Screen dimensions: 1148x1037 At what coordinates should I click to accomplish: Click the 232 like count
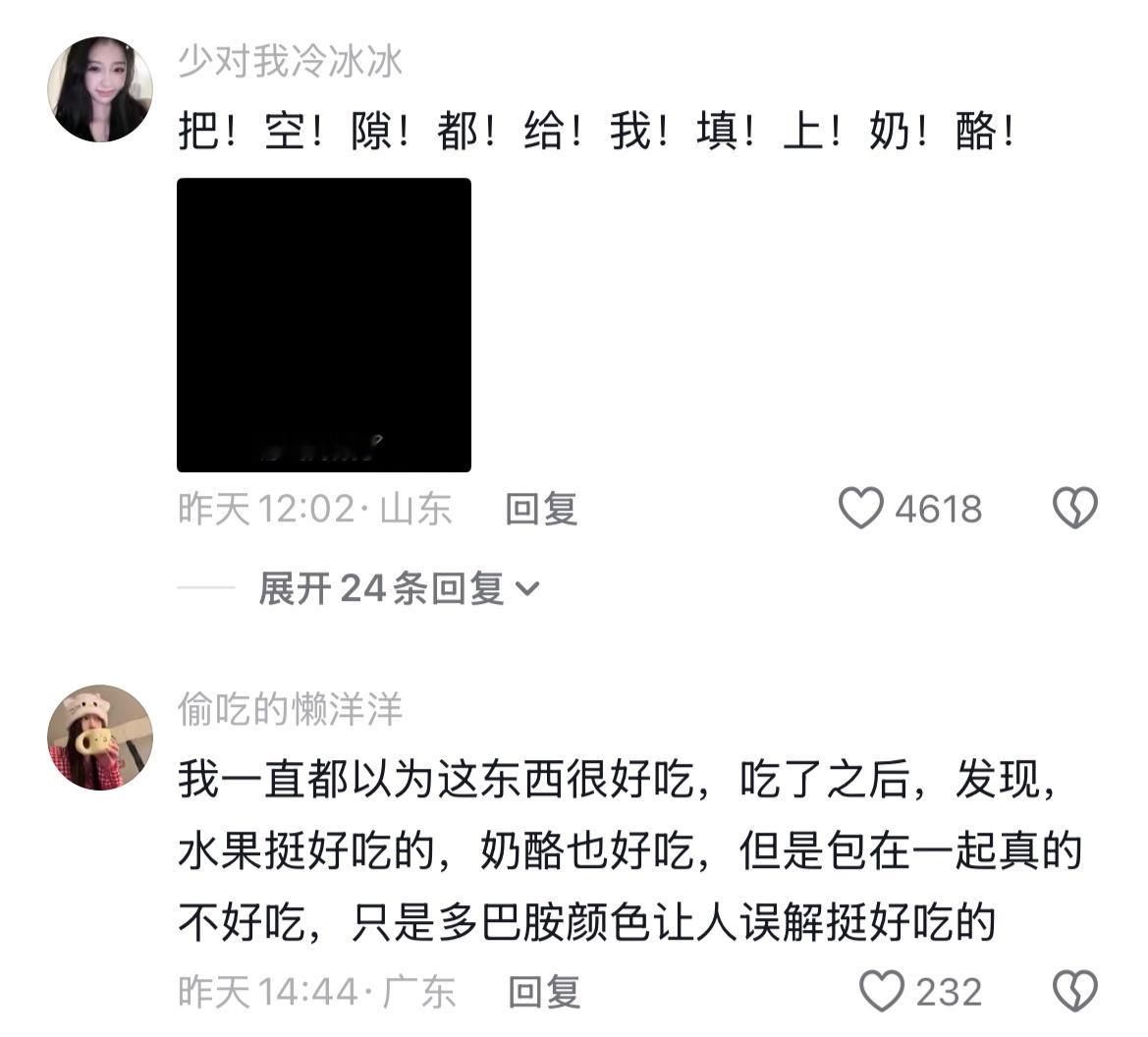[x=949, y=993]
